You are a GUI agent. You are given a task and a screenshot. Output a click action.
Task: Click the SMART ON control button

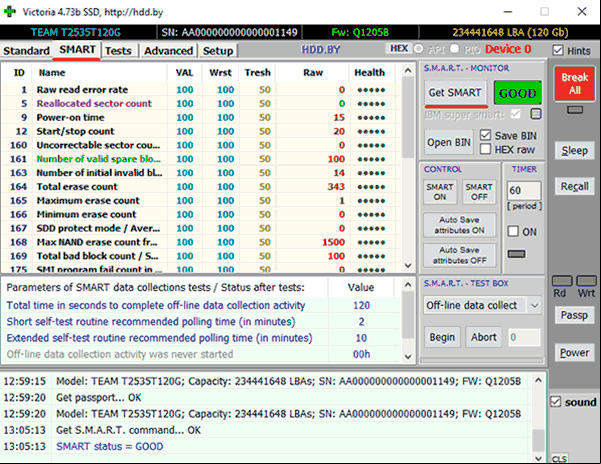440,192
